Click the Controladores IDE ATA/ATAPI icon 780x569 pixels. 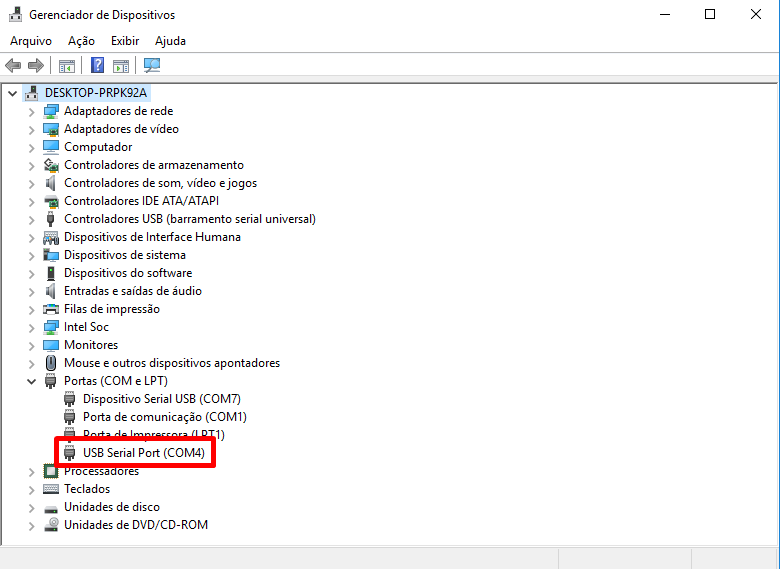pyautogui.click(x=51, y=201)
